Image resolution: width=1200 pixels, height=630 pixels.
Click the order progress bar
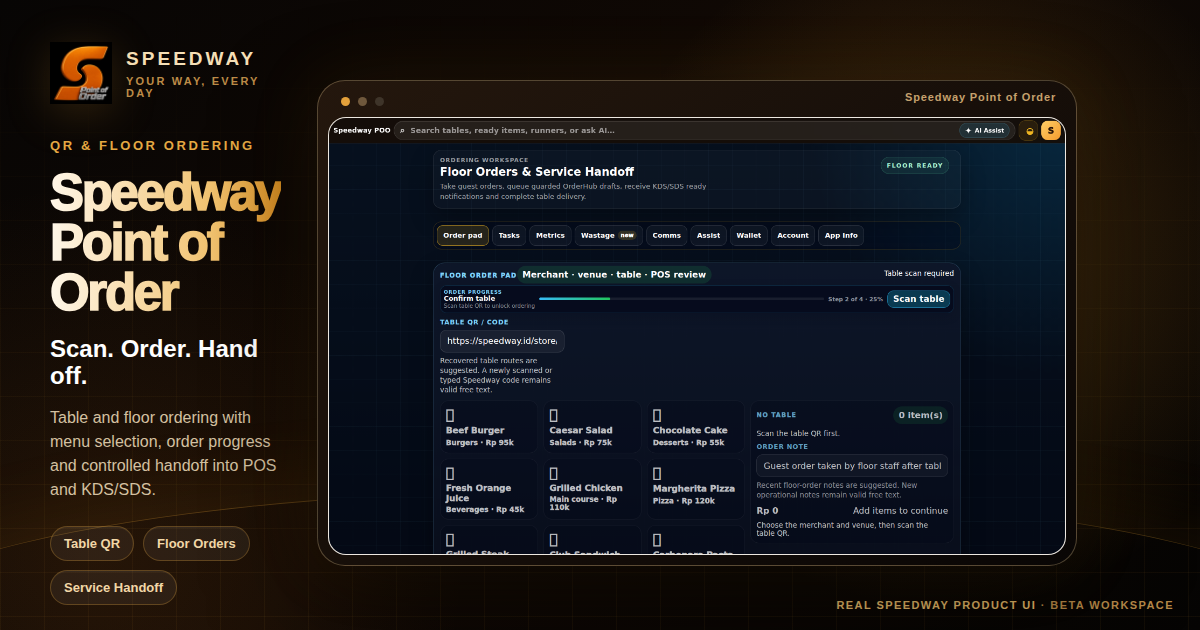pos(681,299)
